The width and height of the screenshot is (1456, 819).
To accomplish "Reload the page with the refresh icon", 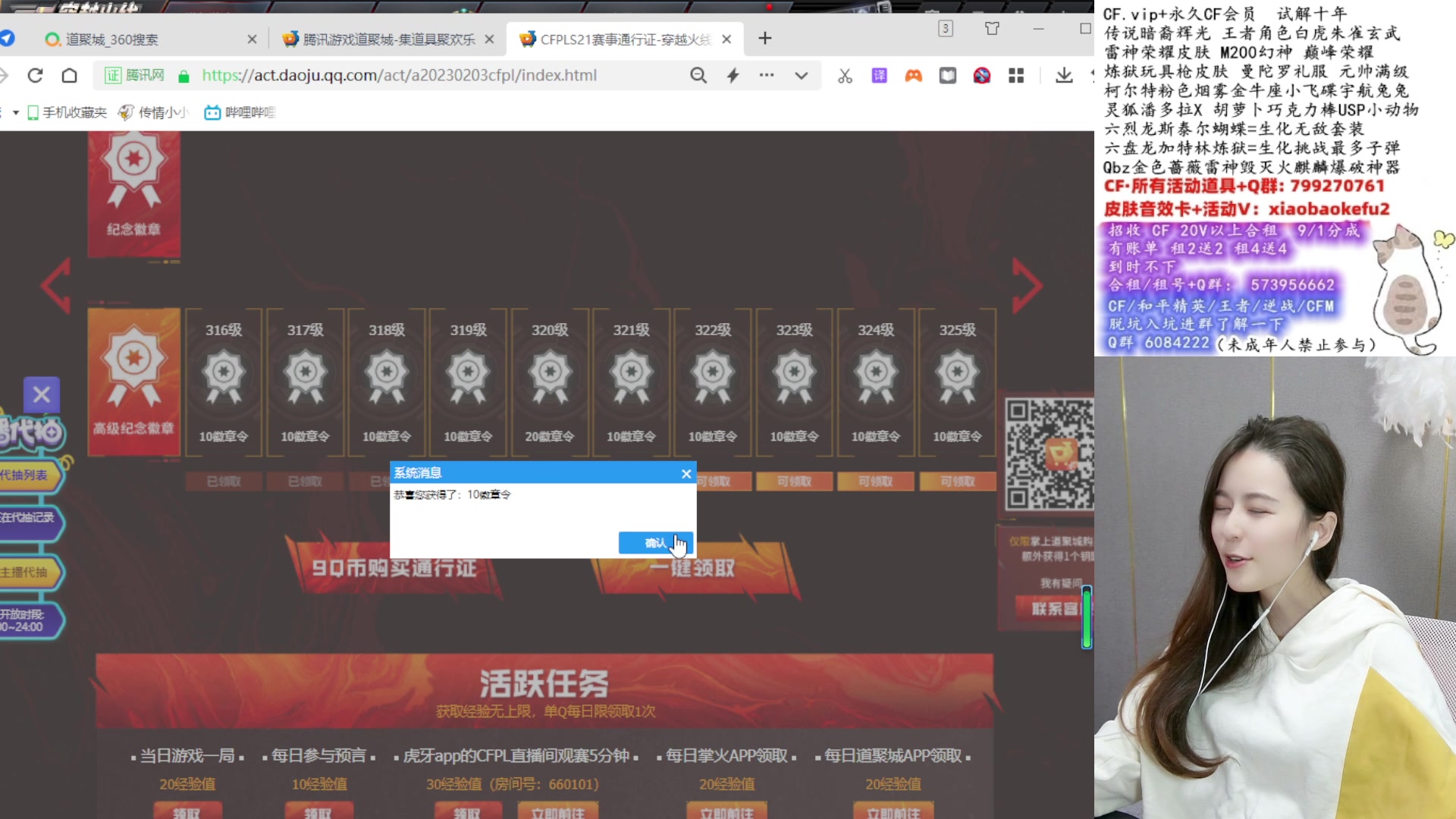I will [x=35, y=75].
